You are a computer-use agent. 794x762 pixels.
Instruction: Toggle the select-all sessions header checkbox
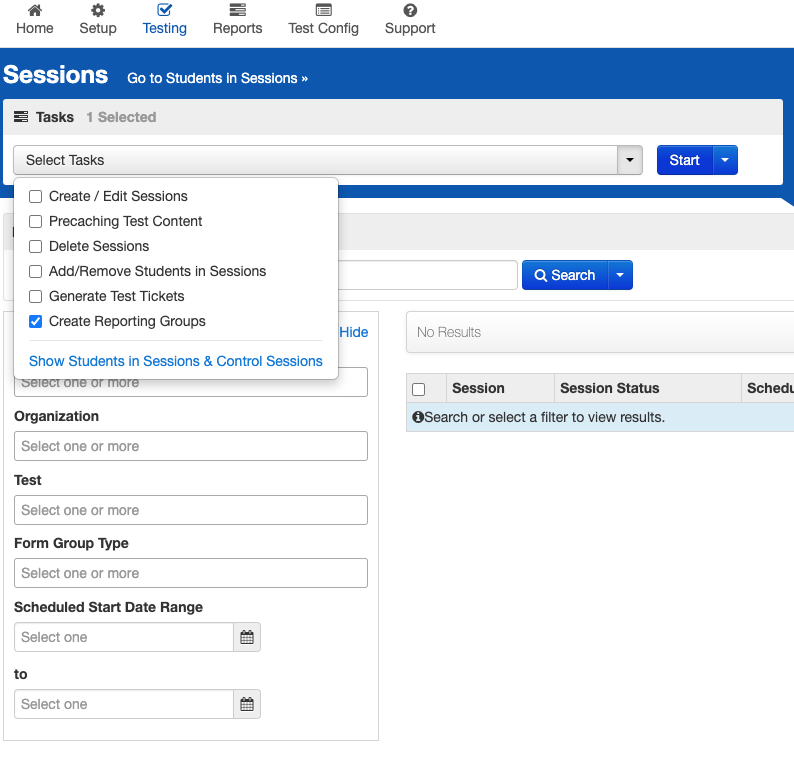pyautogui.click(x=419, y=389)
